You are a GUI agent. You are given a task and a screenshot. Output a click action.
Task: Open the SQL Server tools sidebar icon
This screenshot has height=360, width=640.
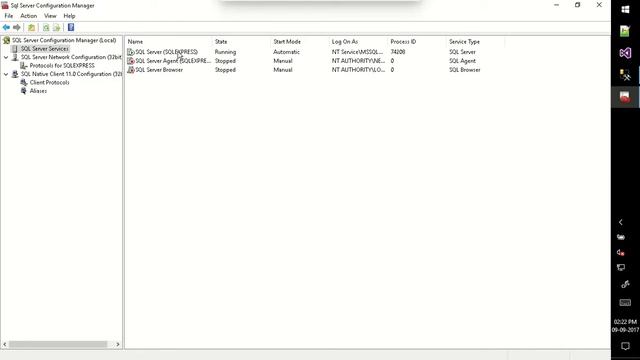[x=625, y=75]
